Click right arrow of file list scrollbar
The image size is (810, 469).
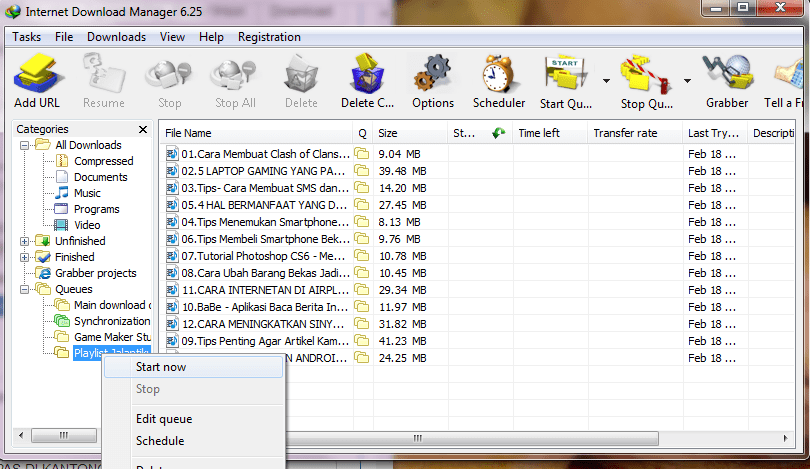click(x=785, y=439)
